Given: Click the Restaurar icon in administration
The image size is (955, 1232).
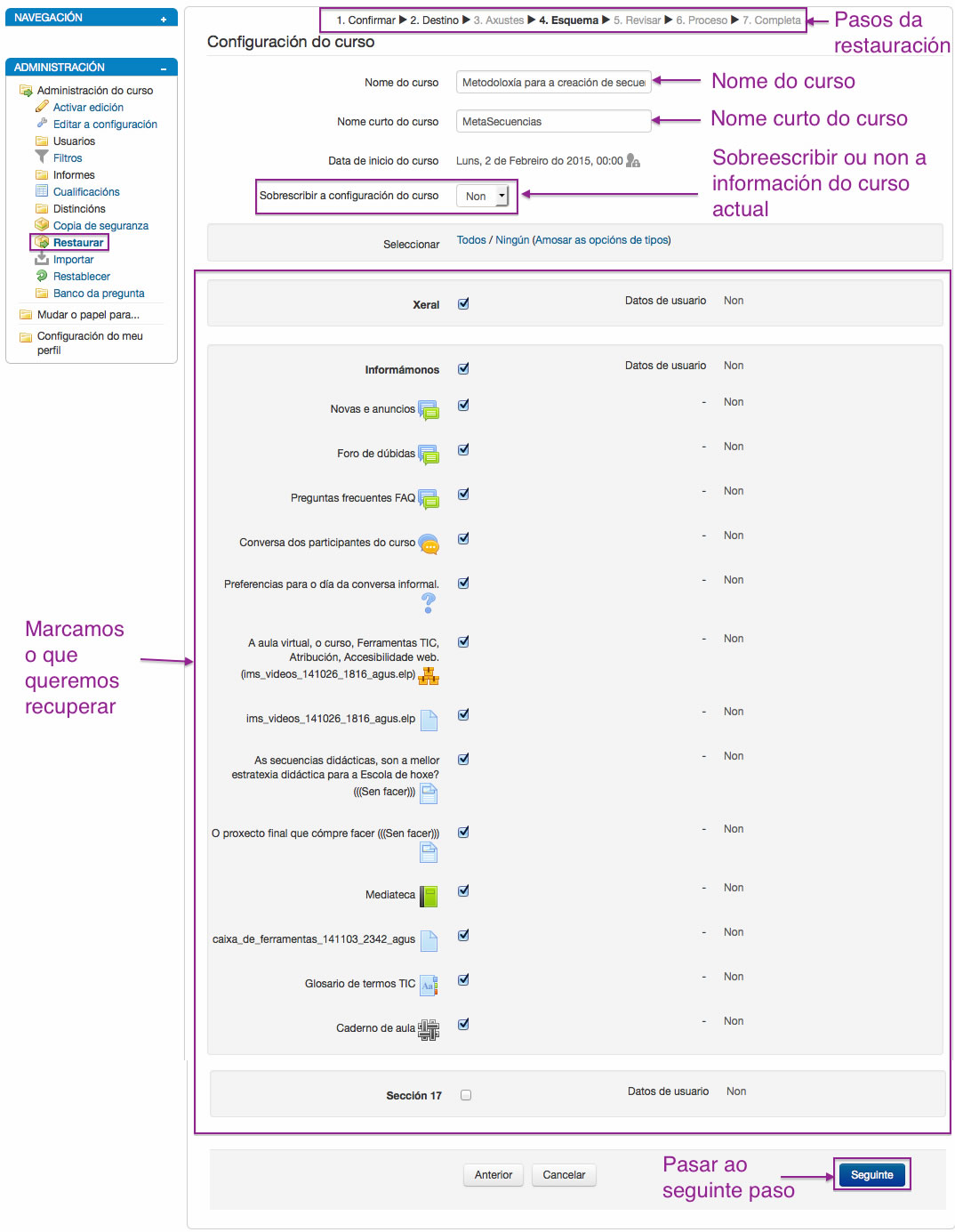Looking at the screenshot, I should [x=44, y=242].
